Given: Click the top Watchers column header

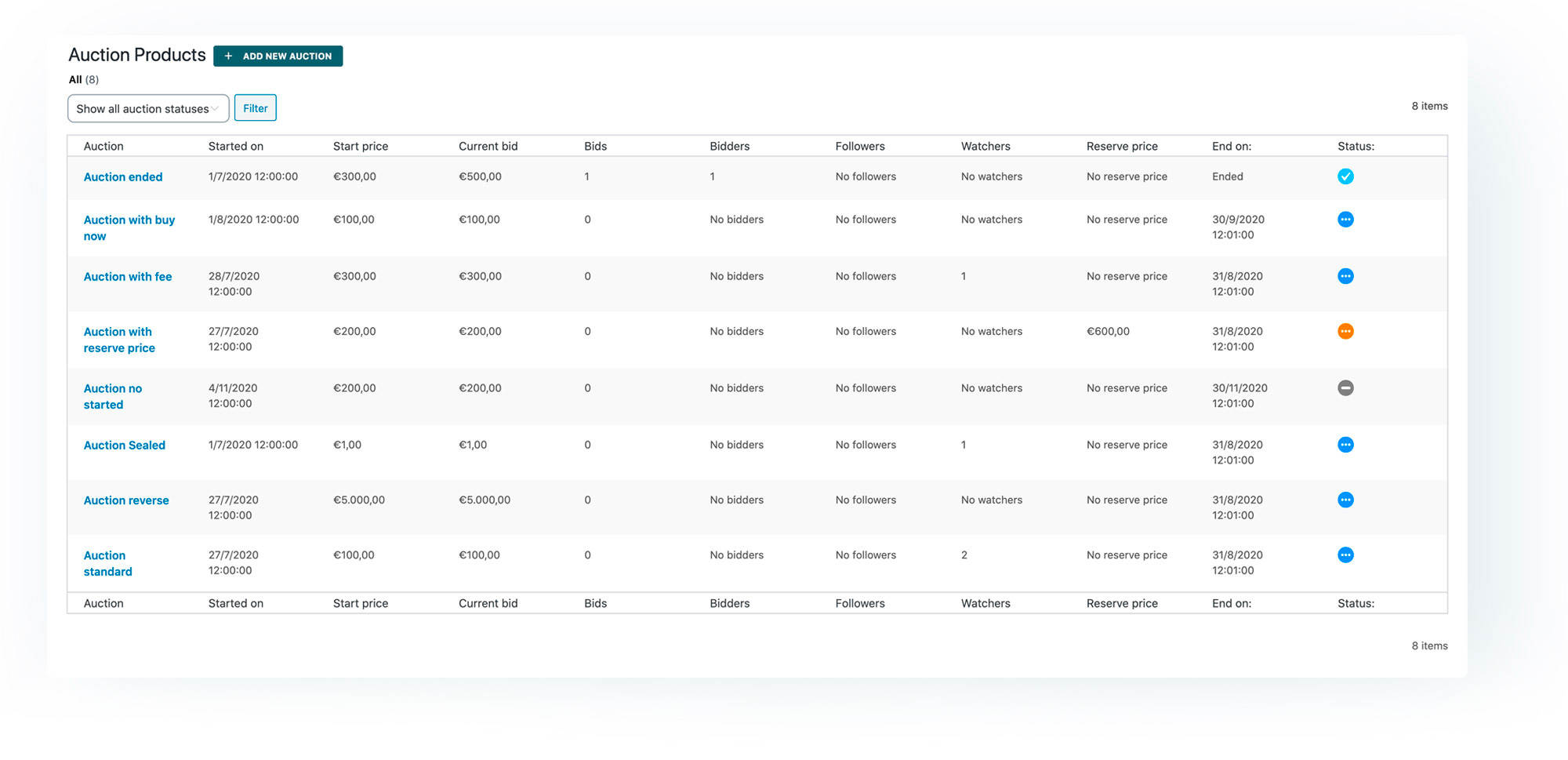Looking at the screenshot, I should (x=985, y=146).
